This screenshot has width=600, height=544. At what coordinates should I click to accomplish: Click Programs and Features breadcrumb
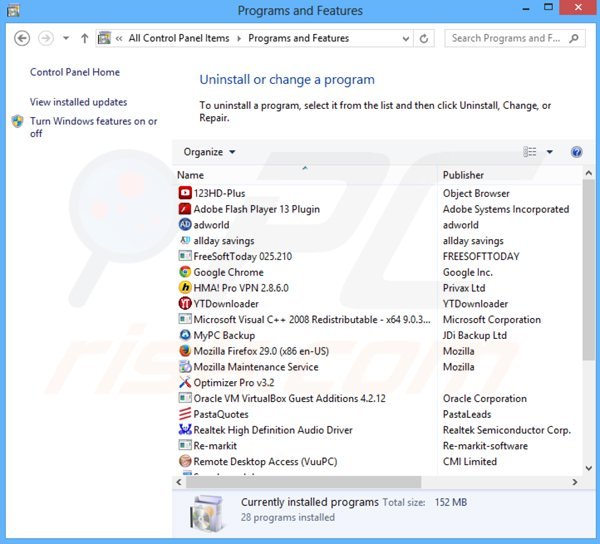tap(298, 38)
